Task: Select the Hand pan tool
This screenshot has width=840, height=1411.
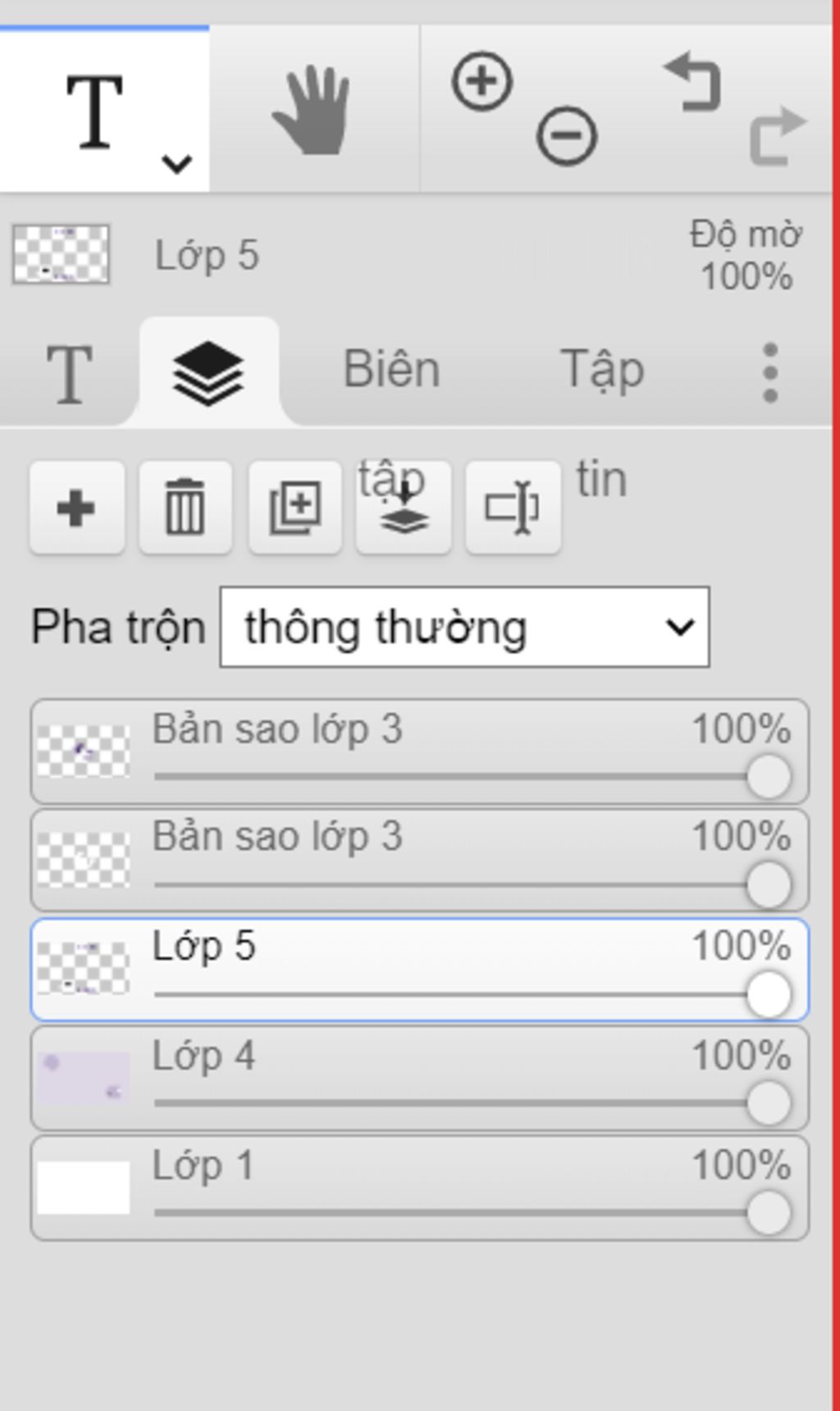Action: tap(312, 111)
